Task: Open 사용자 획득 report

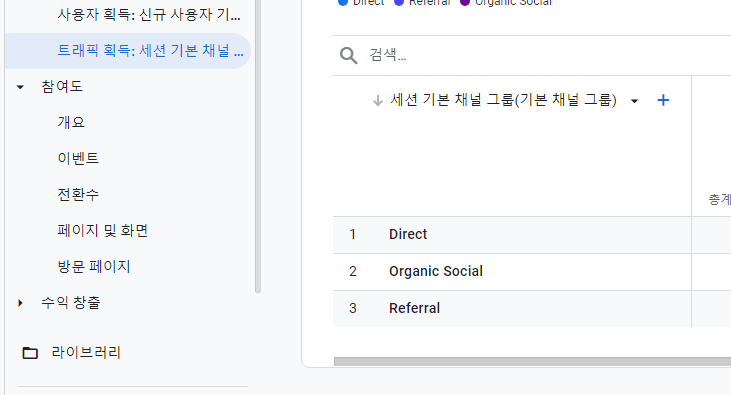Action: (149, 15)
